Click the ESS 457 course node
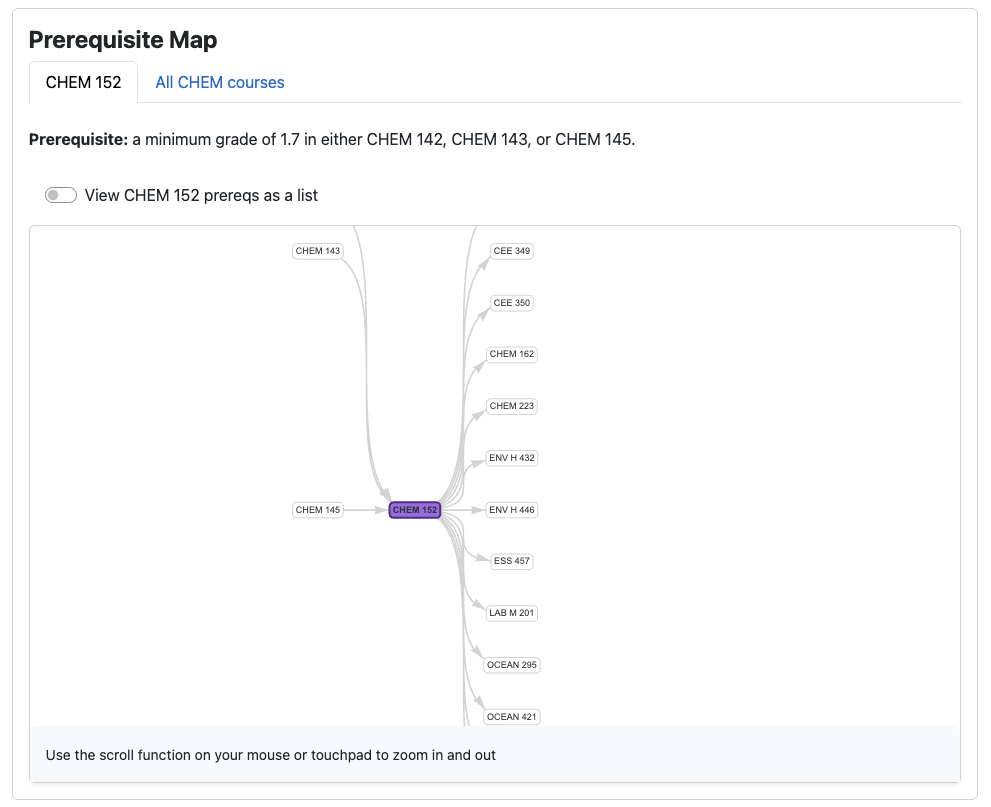 (x=511, y=561)
